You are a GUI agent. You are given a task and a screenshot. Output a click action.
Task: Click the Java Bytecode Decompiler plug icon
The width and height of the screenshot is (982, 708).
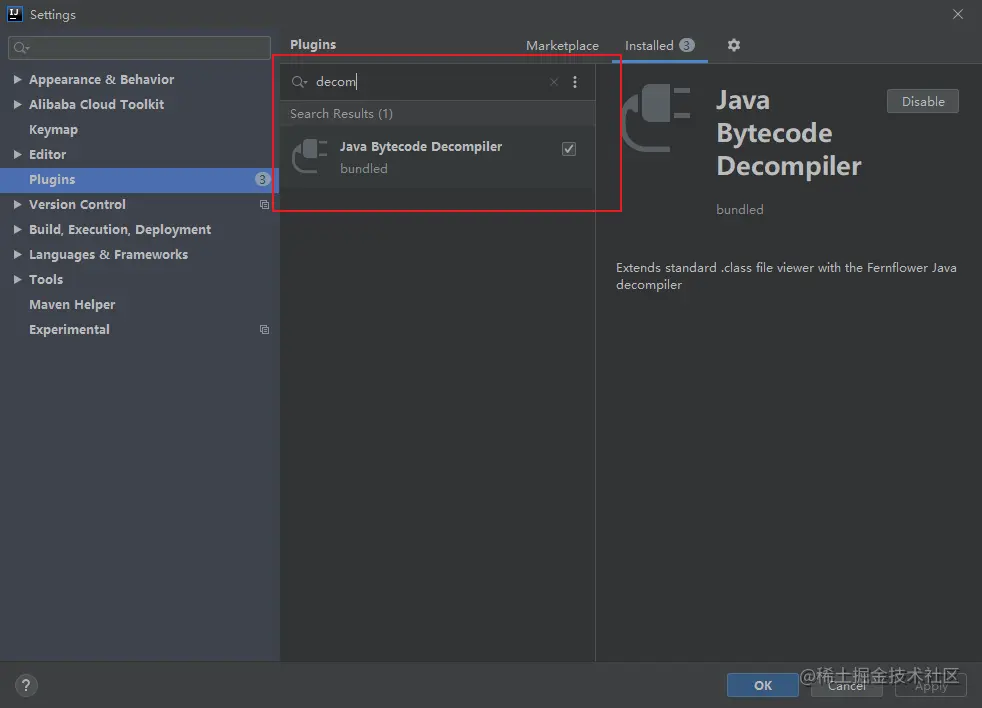(x=309, y=157)
